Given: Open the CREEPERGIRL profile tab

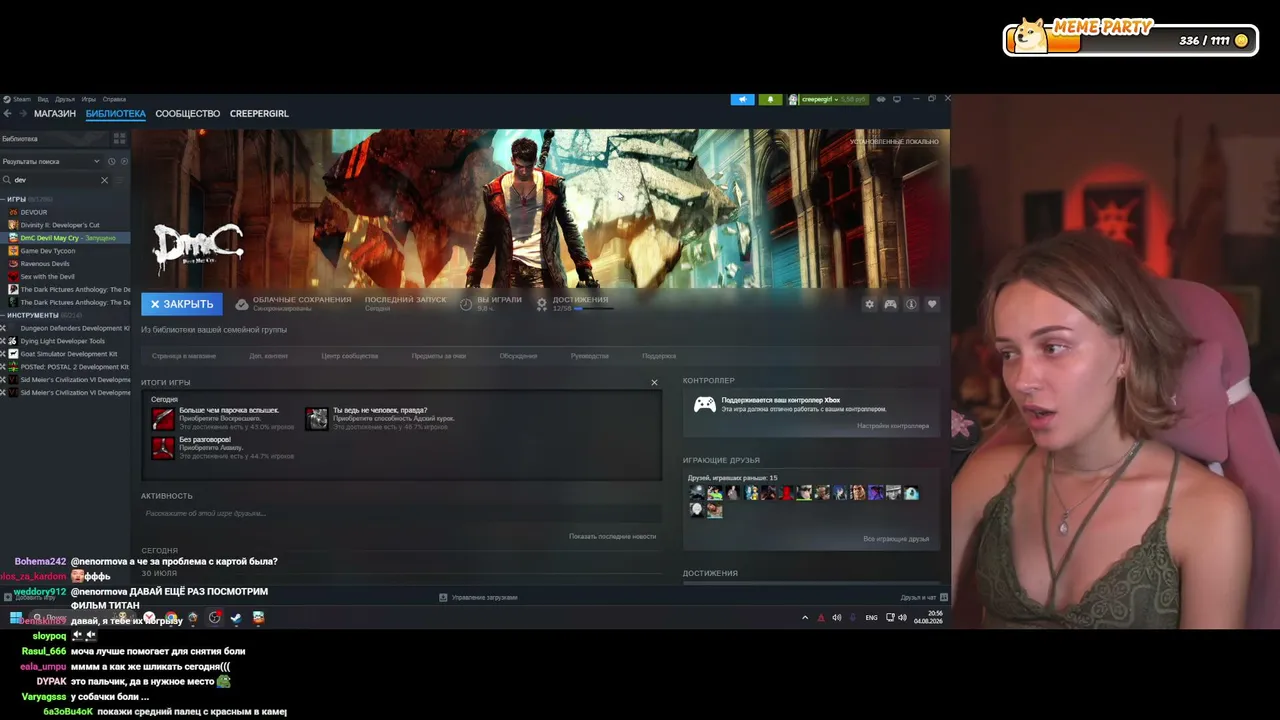Looking at the screenshot, I should 259,114.
